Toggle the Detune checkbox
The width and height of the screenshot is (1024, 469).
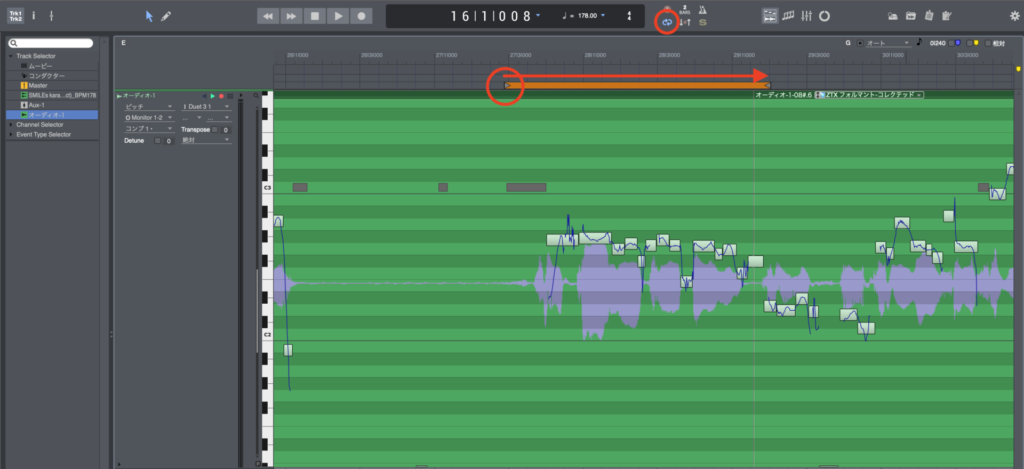point(157,140)
